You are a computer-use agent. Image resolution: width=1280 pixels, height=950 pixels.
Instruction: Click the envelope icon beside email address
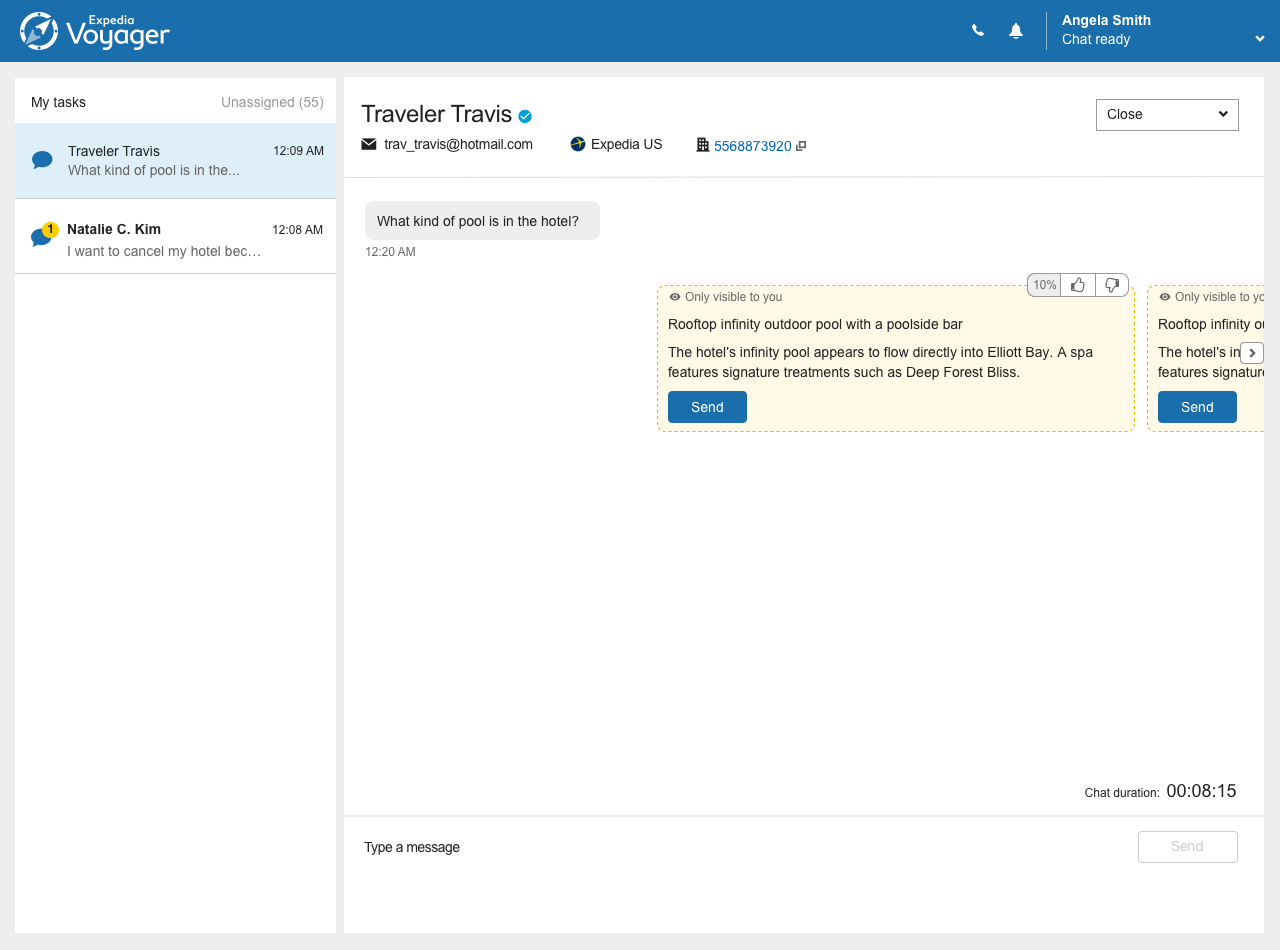click(x=369, y=144)
